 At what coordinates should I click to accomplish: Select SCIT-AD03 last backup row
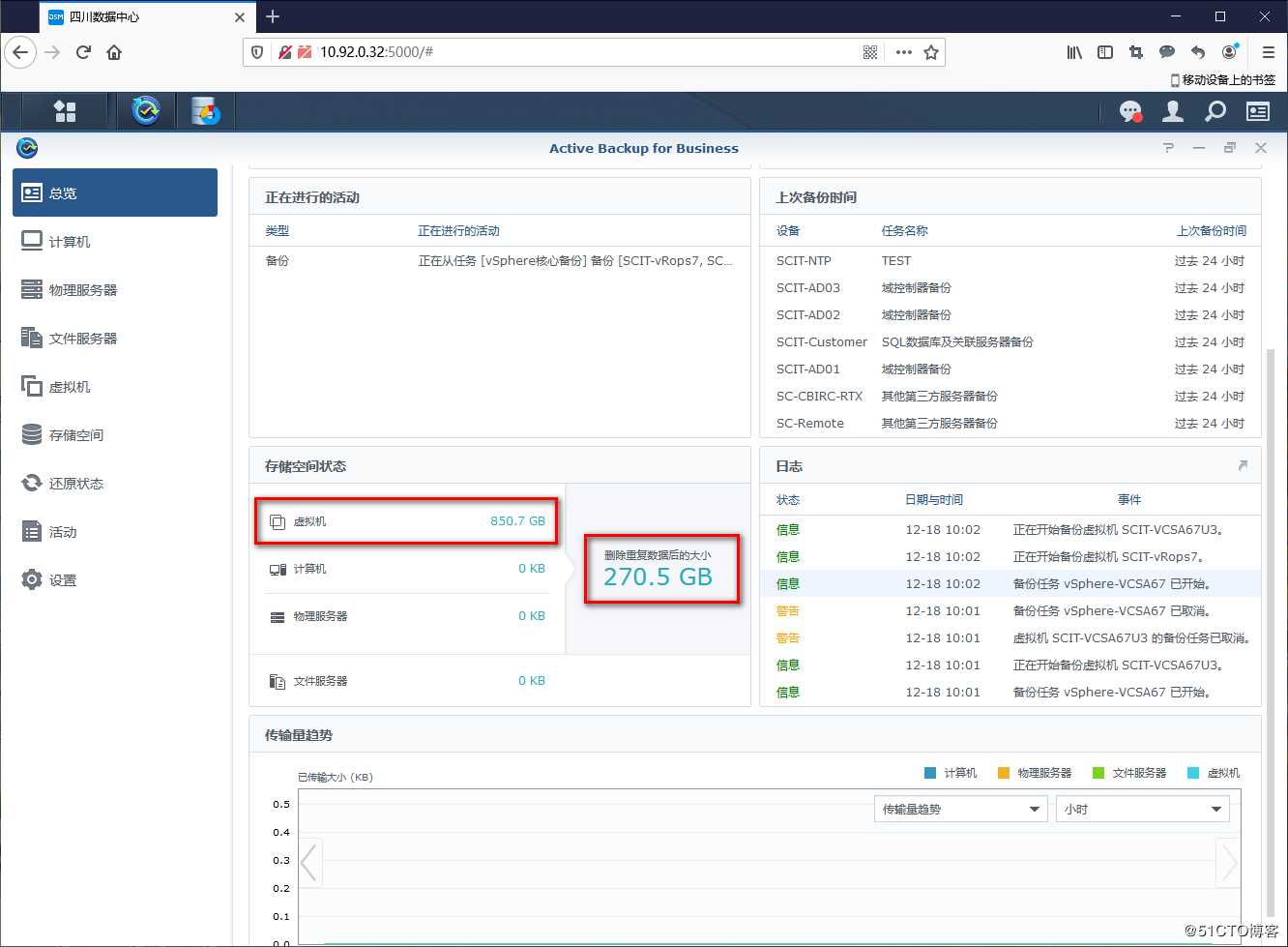tap(1010, 287)
